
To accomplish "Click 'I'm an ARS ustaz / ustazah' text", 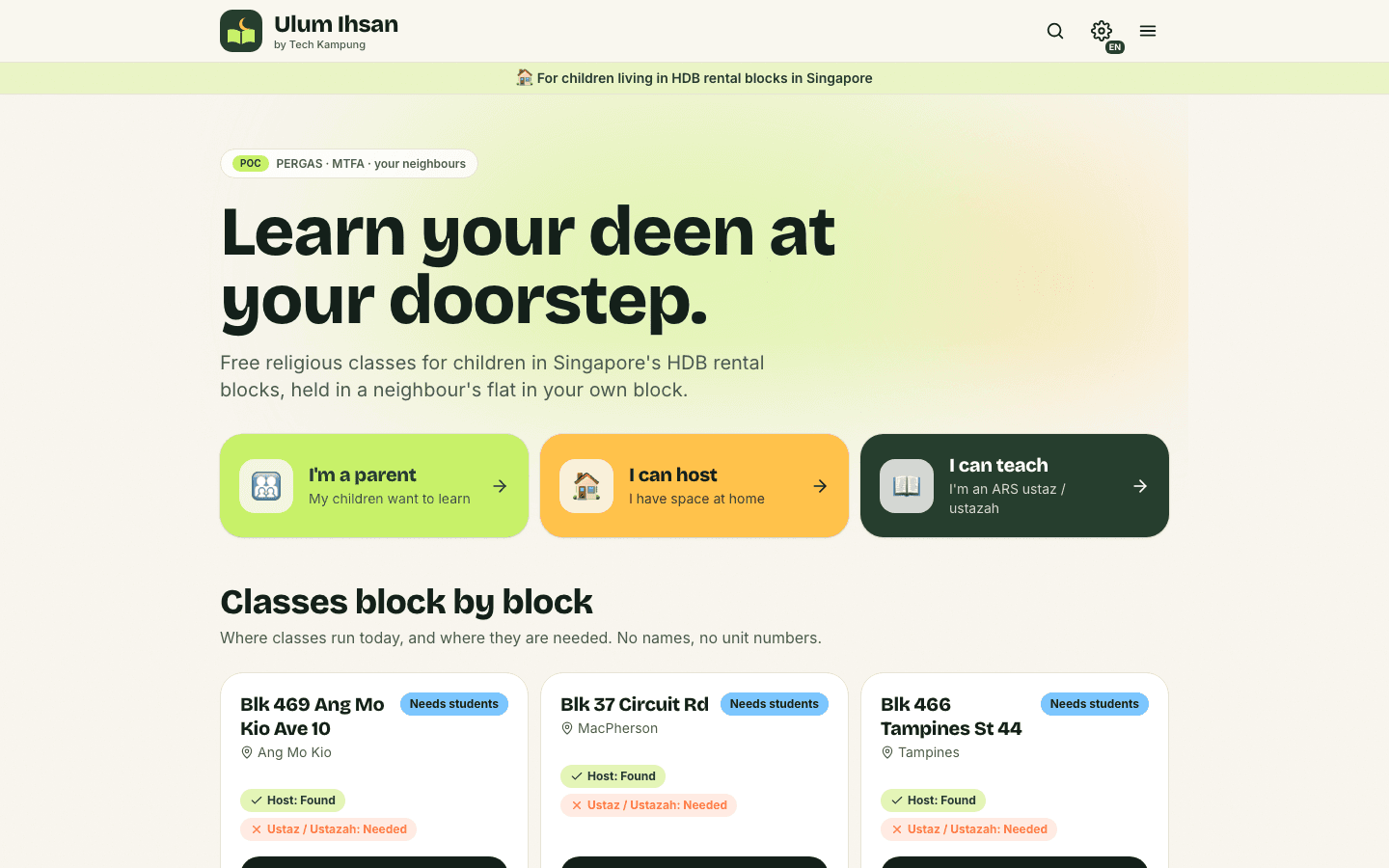I will click(1007, 499).
